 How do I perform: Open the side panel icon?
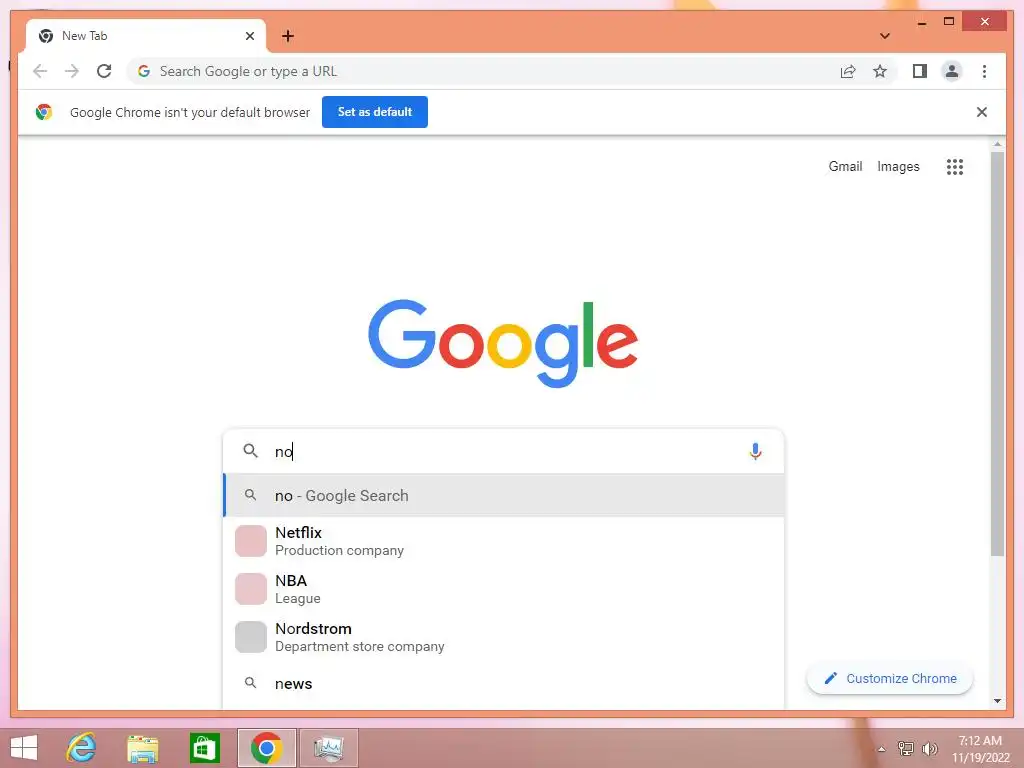(x=920, y=71)
